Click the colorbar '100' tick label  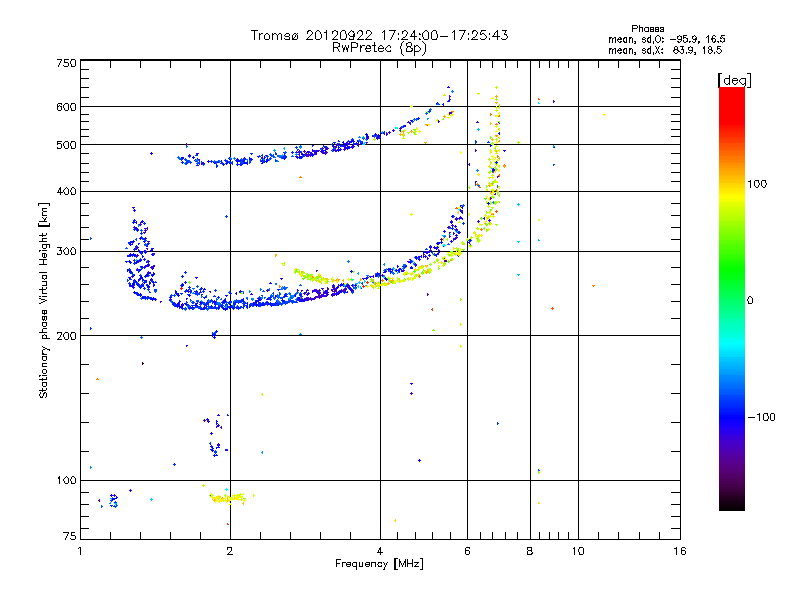757,184
